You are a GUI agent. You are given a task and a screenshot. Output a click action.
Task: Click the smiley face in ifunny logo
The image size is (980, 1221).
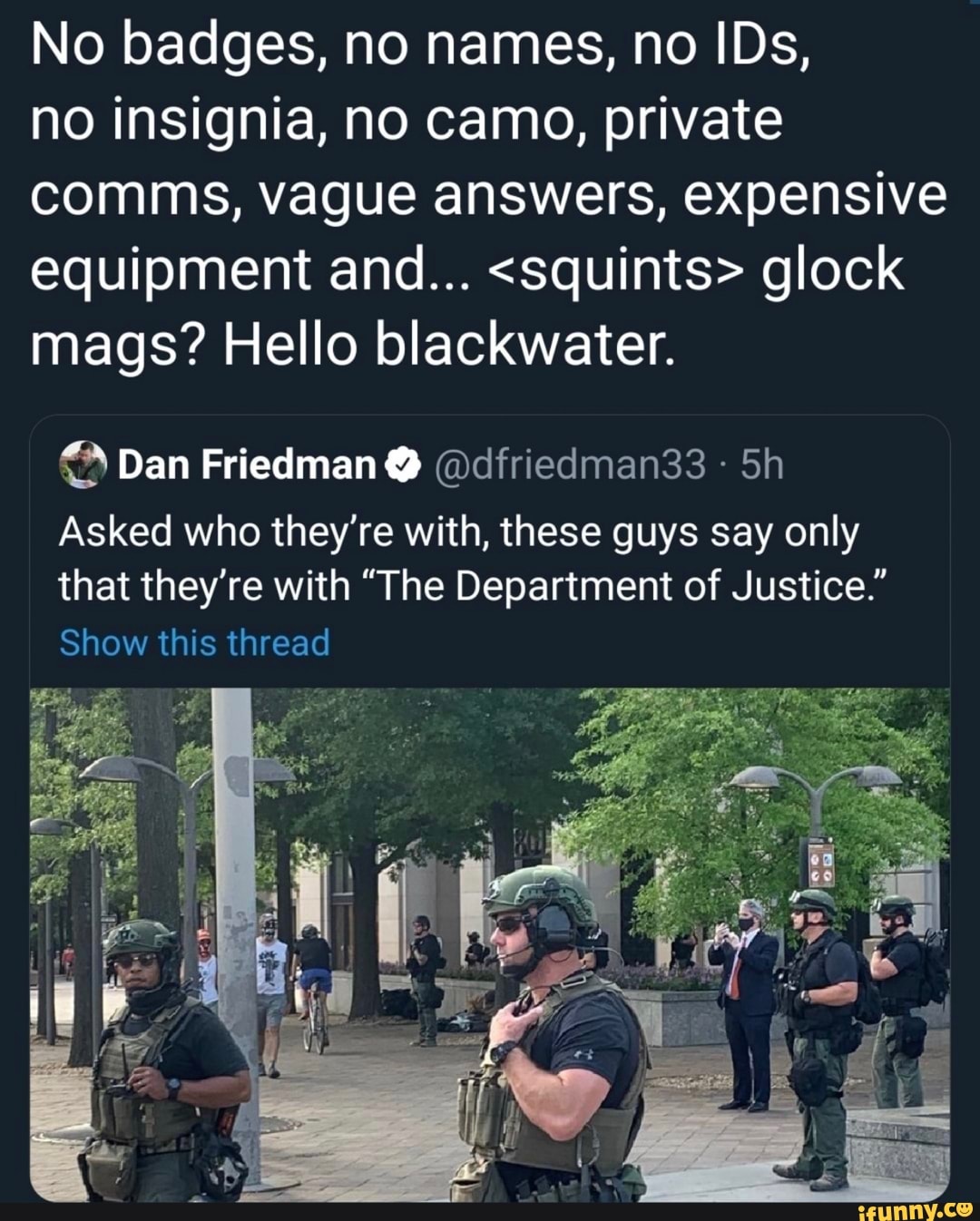(965, 1209)
